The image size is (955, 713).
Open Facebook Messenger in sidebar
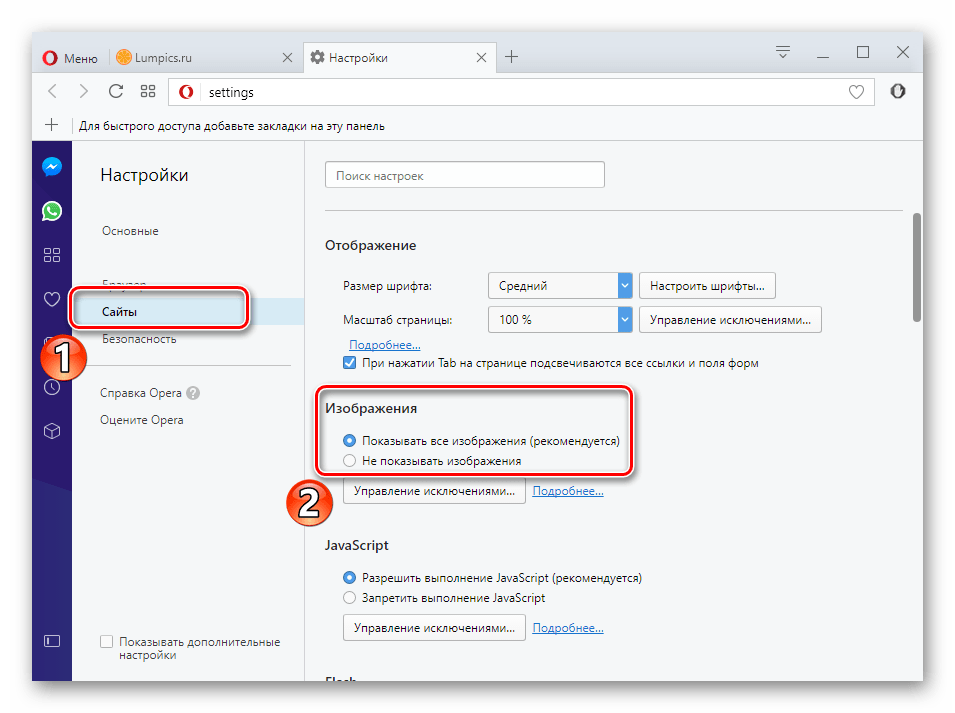pyautogui.click(x=52, y=166)
